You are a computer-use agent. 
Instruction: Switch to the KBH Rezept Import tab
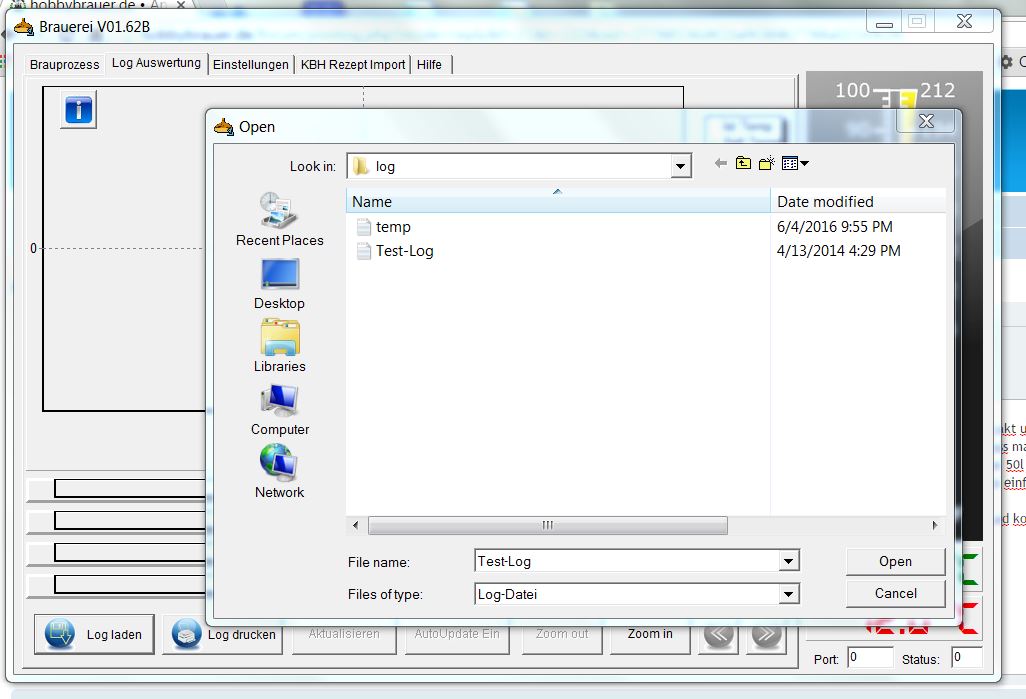click(x=353, y=65)
